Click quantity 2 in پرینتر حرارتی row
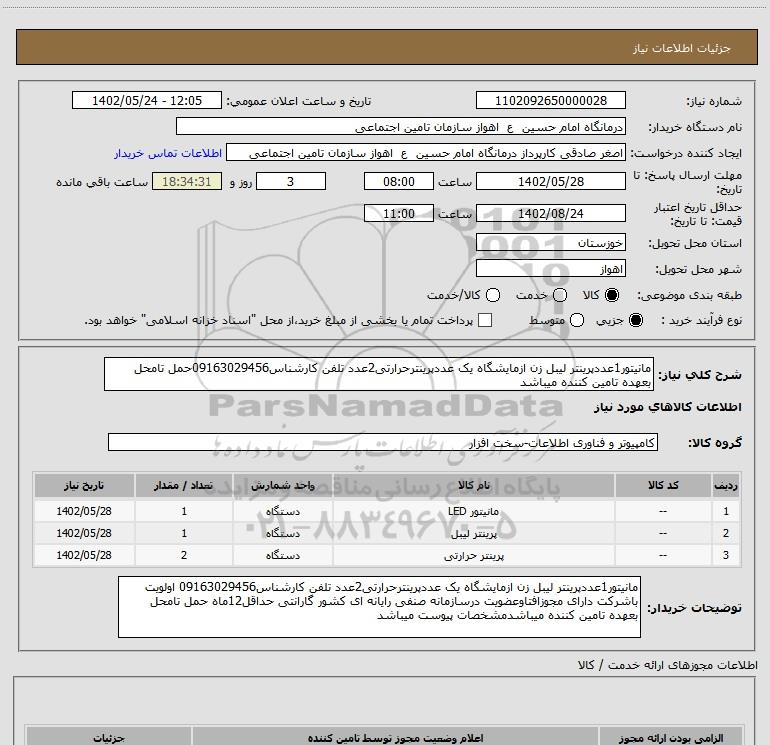 tap(184, 555)
